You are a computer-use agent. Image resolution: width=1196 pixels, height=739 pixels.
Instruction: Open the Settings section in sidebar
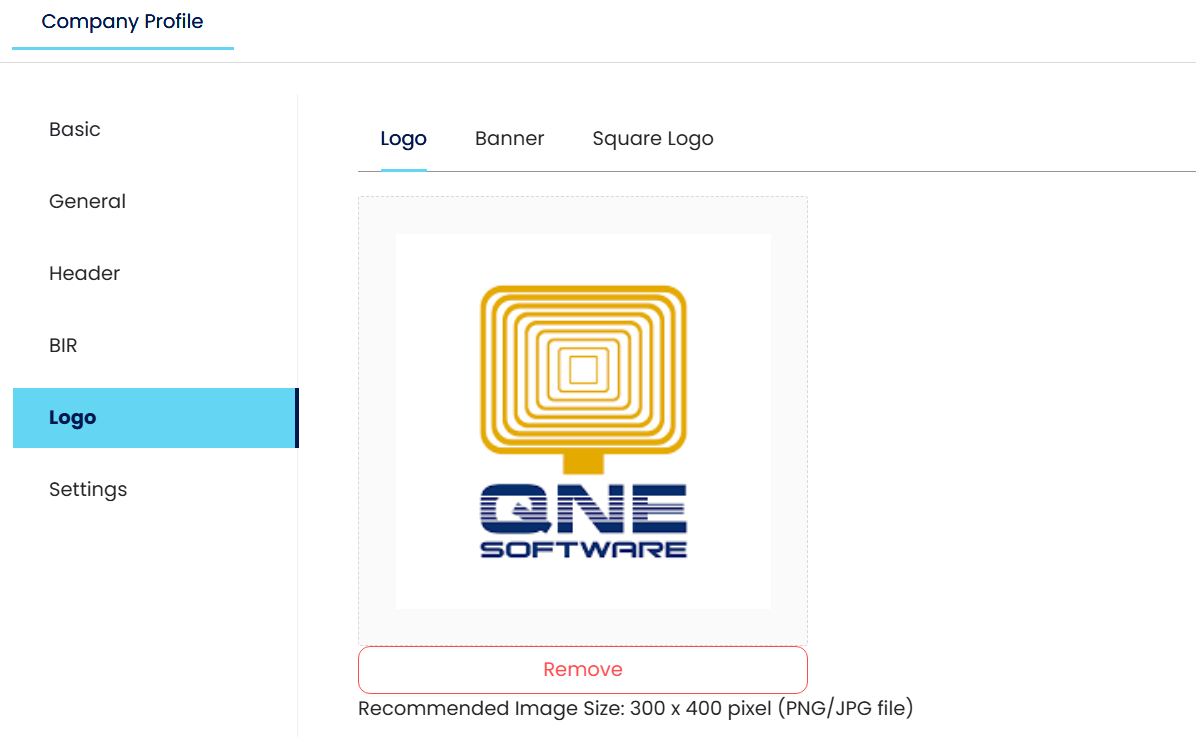click(88, 490)
